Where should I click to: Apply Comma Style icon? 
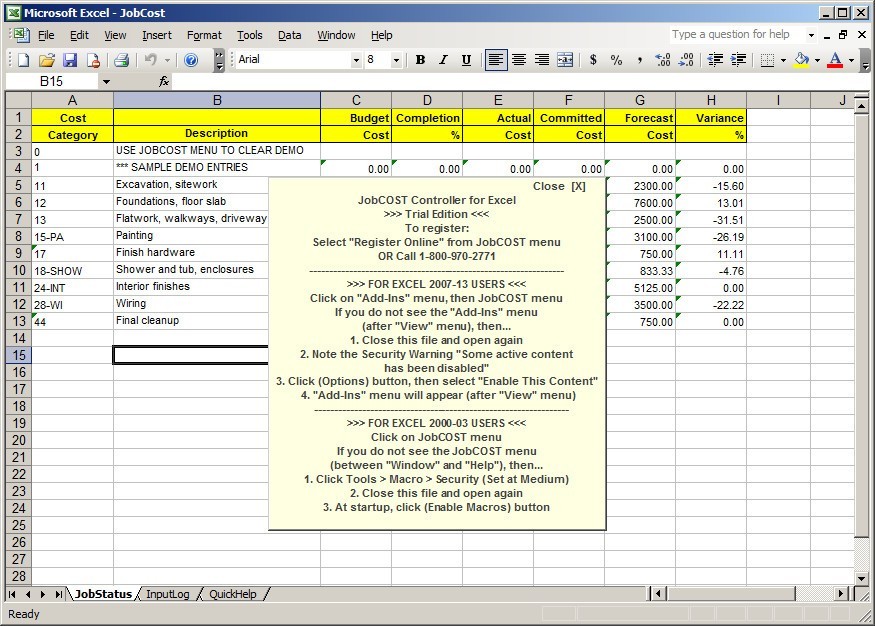[x=640, y=60]
